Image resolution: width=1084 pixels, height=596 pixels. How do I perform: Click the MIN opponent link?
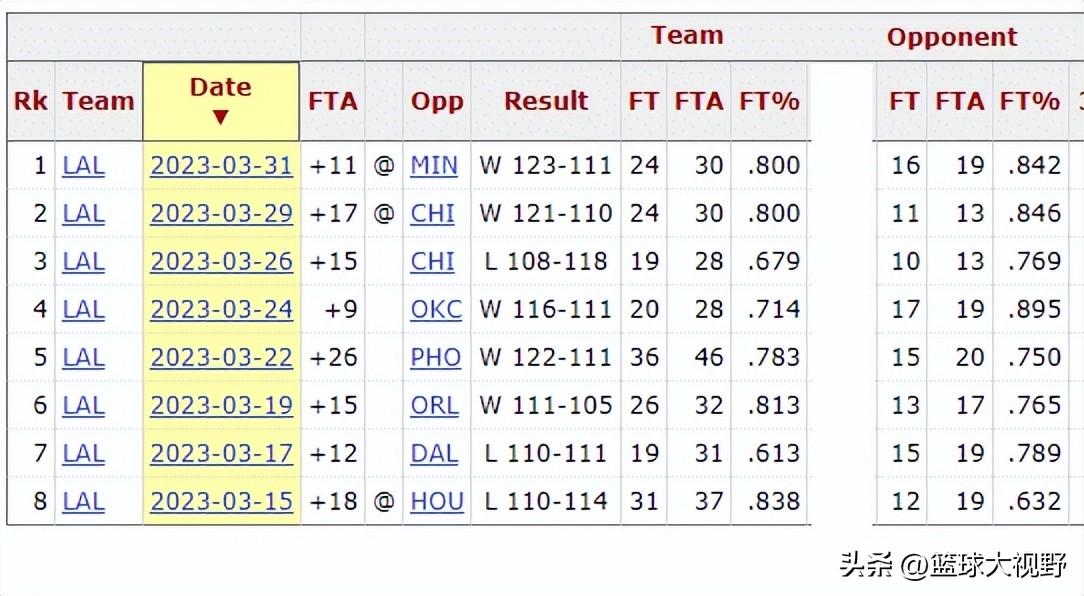[x=434, y=165]
